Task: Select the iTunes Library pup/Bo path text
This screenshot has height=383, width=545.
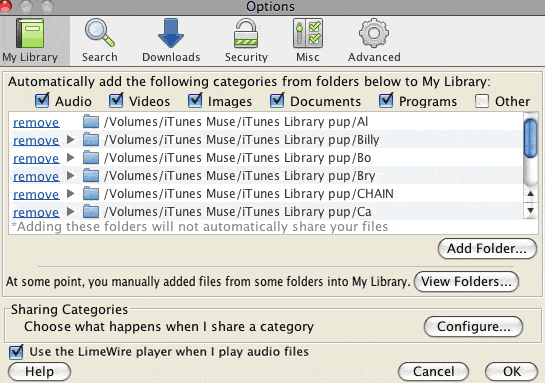Action: coord(238,158)
